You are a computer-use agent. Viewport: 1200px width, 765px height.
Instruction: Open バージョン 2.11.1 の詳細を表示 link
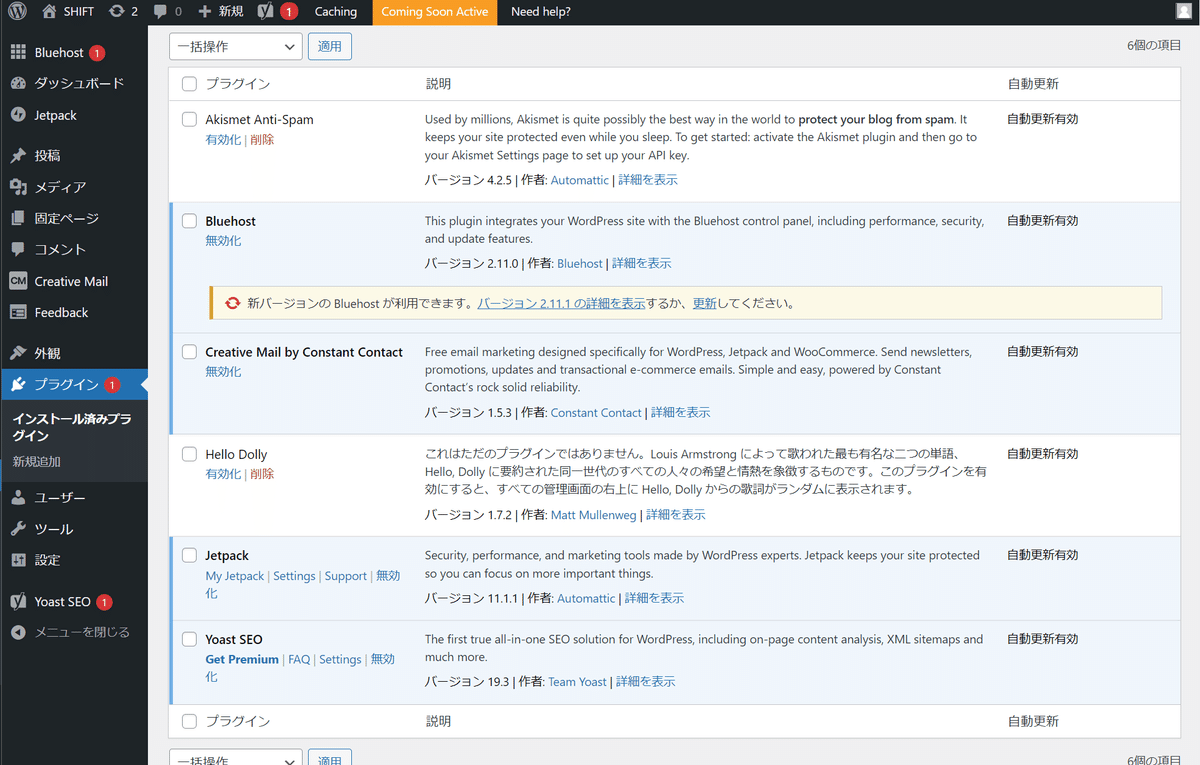561,303
